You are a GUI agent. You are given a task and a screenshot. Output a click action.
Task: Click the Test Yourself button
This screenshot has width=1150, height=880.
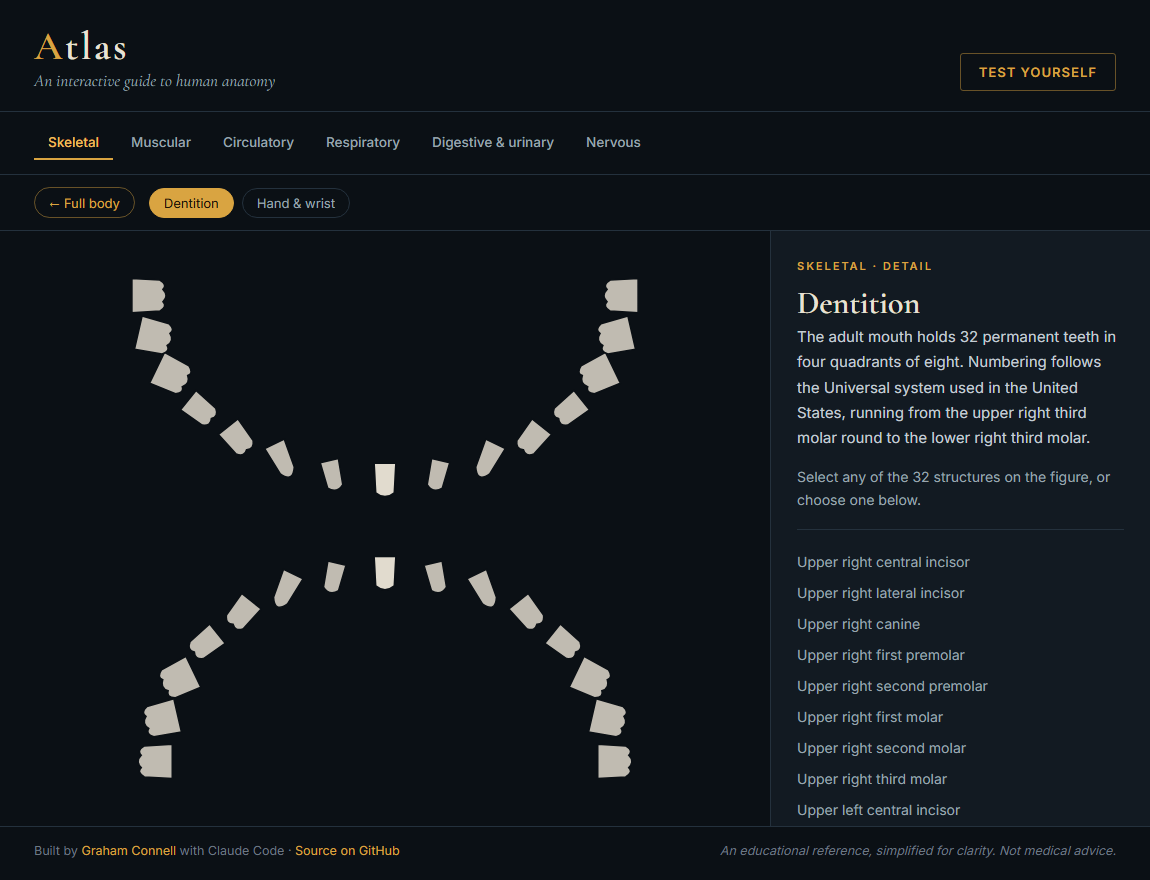tap(1037, 72)
